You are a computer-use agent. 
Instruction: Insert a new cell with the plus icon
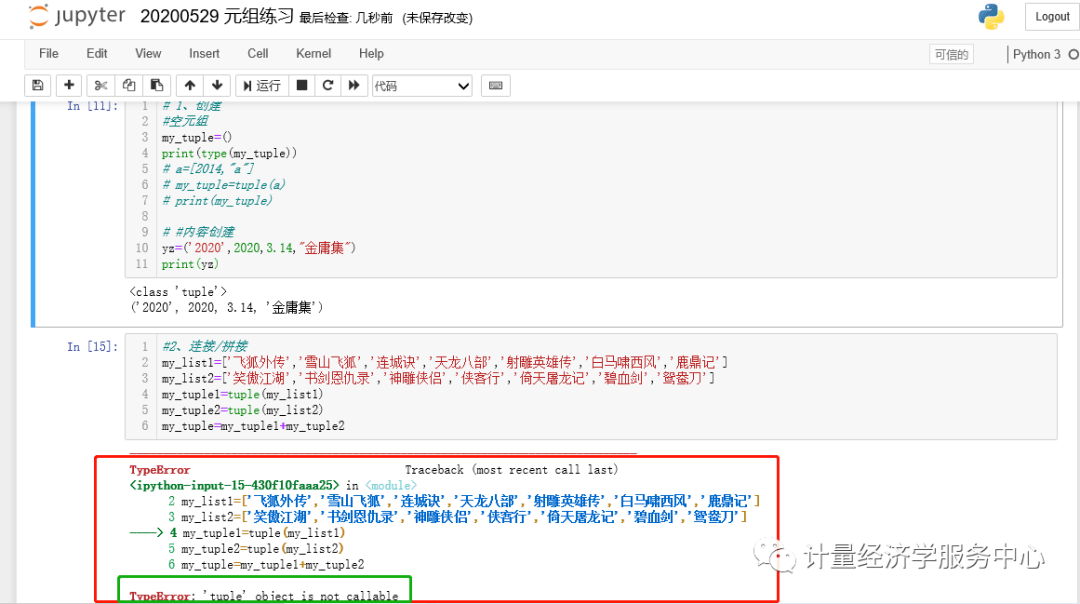click(x=69, y=86)
